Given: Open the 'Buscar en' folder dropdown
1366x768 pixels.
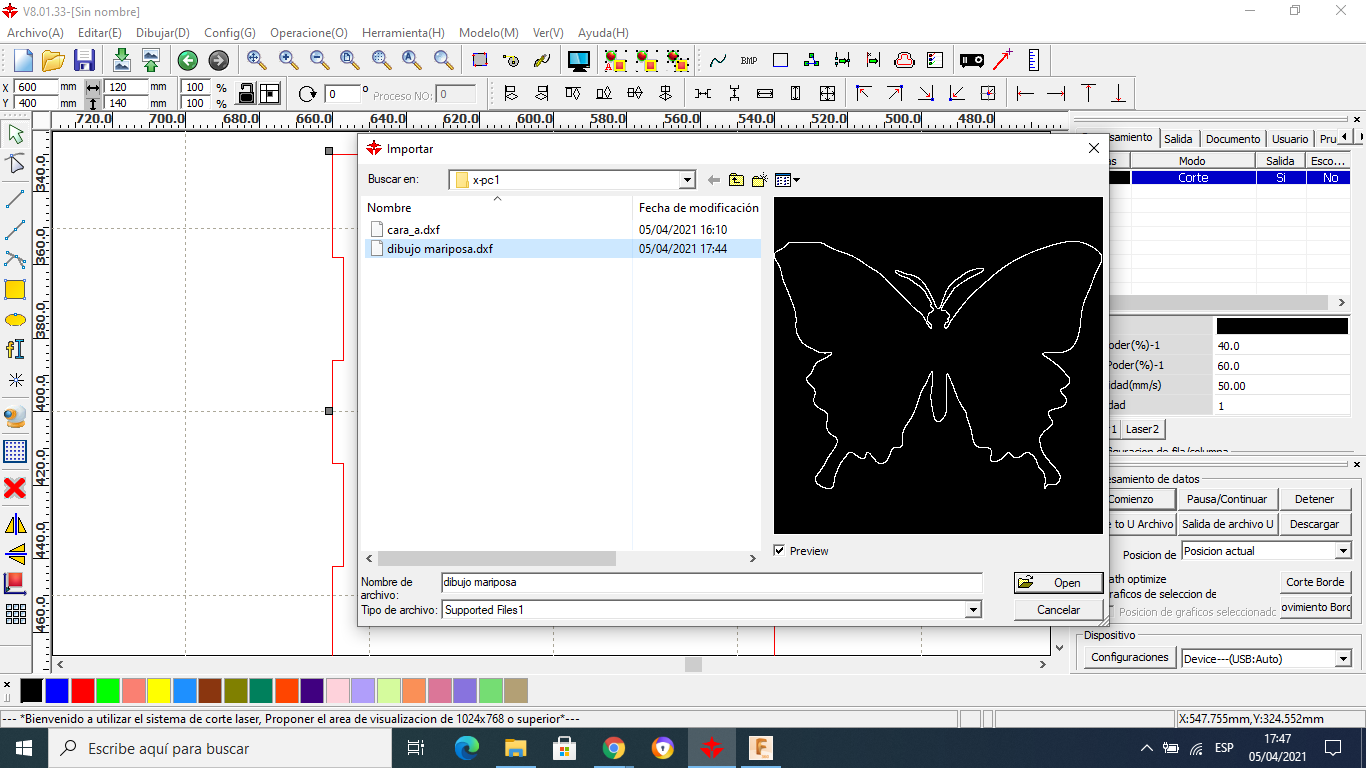Looking at the screenshot, I should [687, 180].
